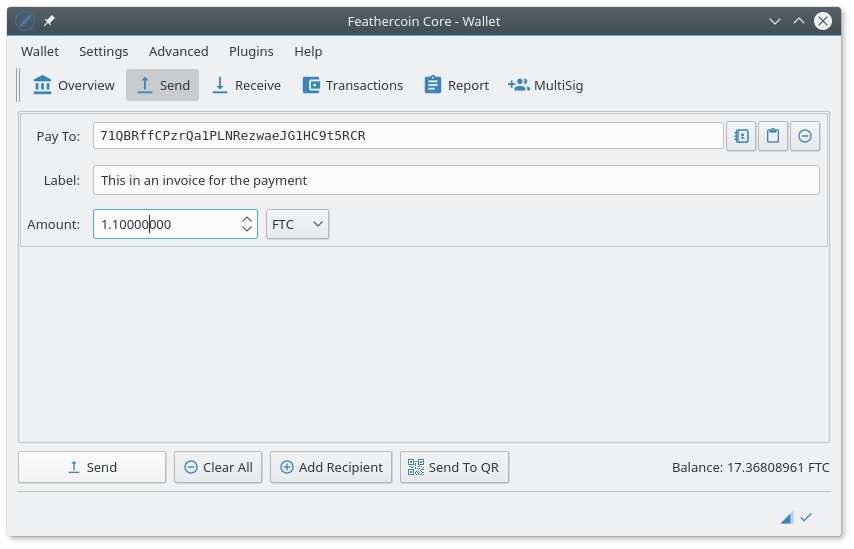
Task: Open the Settings menu
Action: [x=103, y=52]
